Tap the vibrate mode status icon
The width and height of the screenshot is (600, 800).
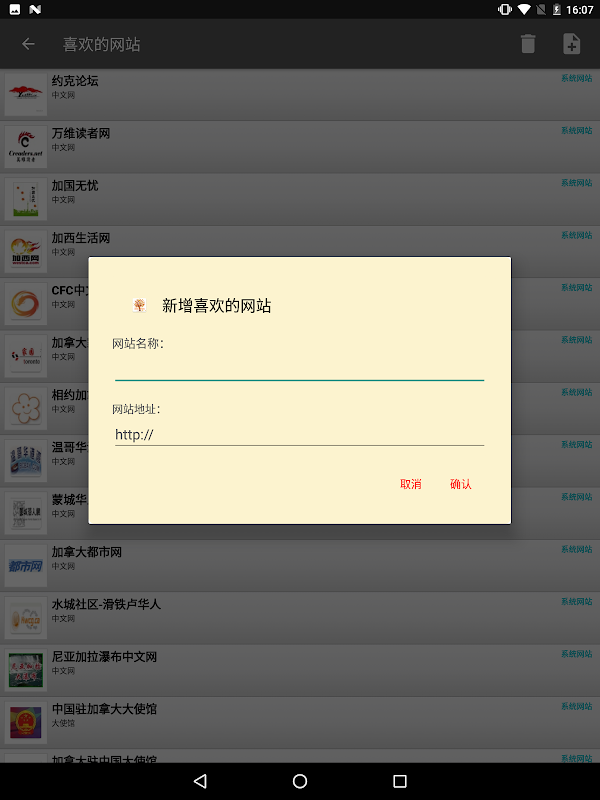505,9
